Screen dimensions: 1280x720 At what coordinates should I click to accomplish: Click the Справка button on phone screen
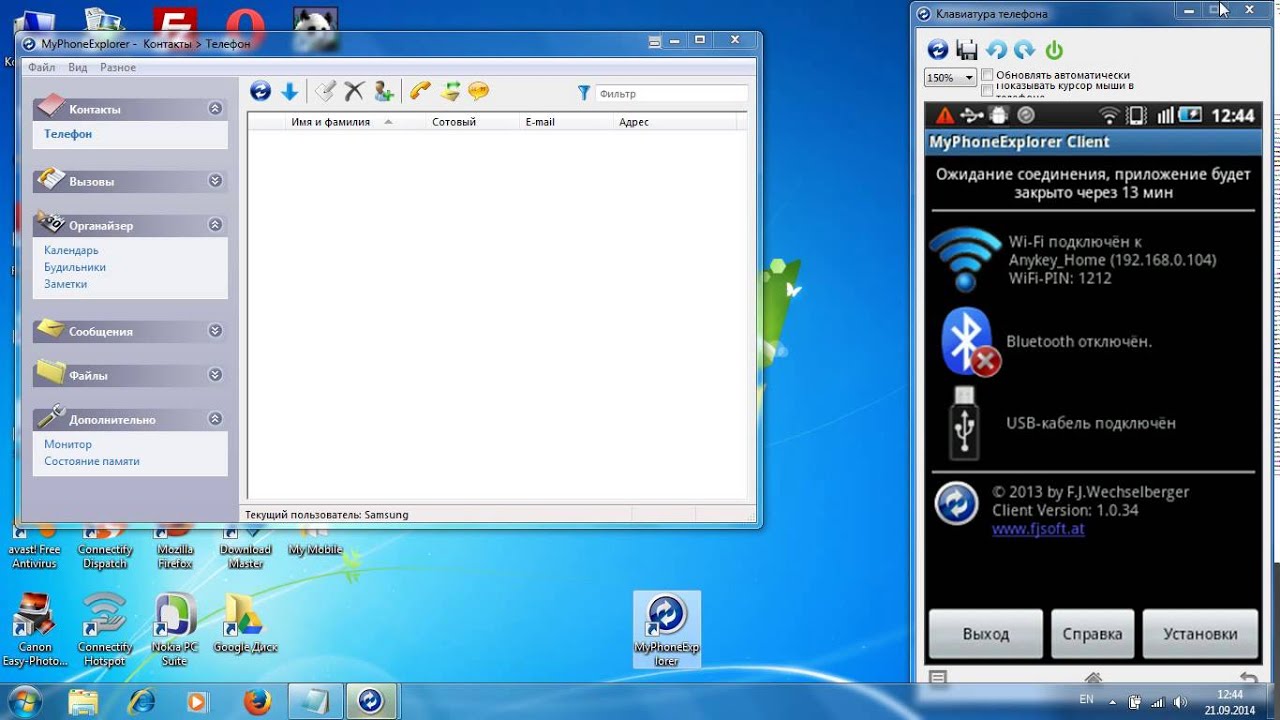1092,634
